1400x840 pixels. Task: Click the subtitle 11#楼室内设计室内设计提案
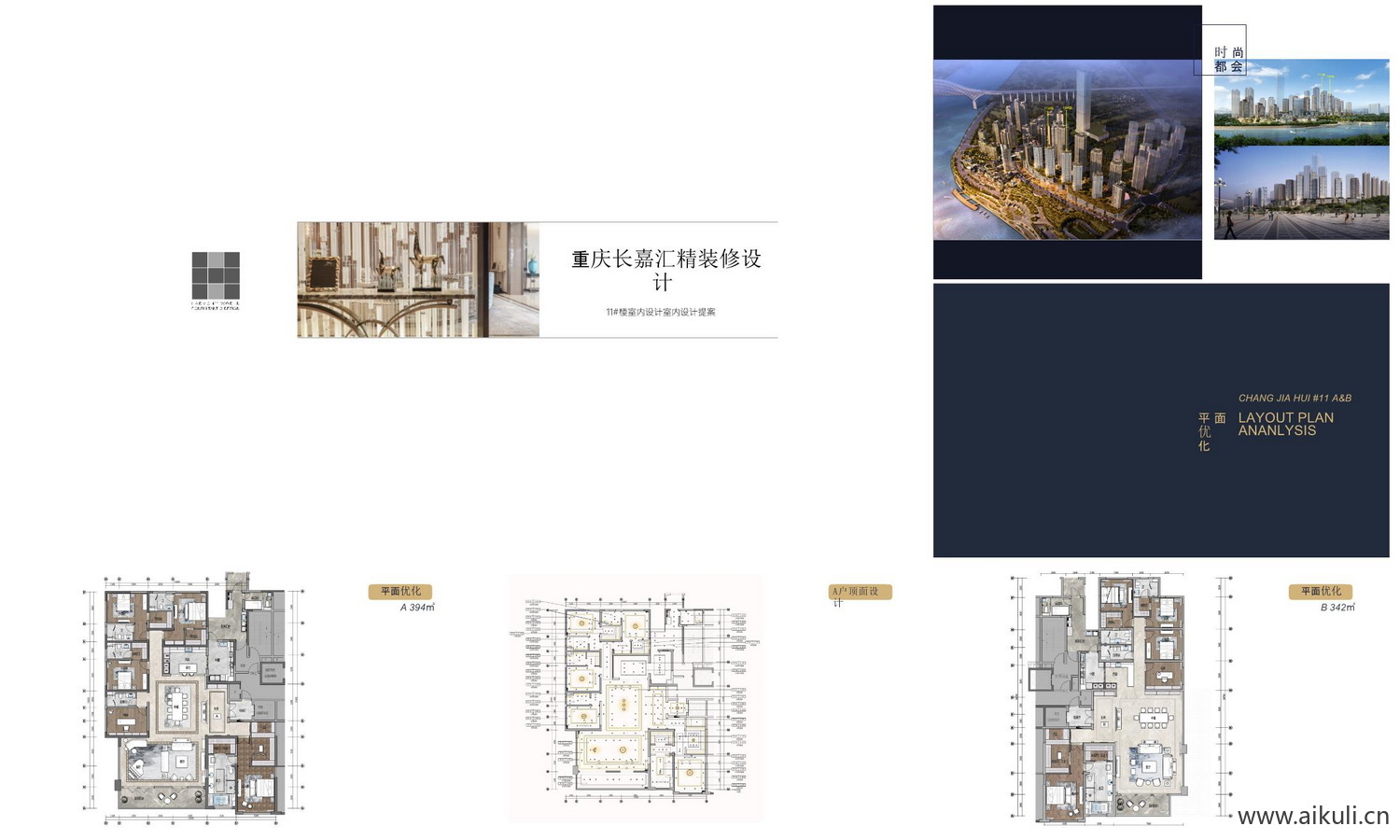click(x=660, y=312)
